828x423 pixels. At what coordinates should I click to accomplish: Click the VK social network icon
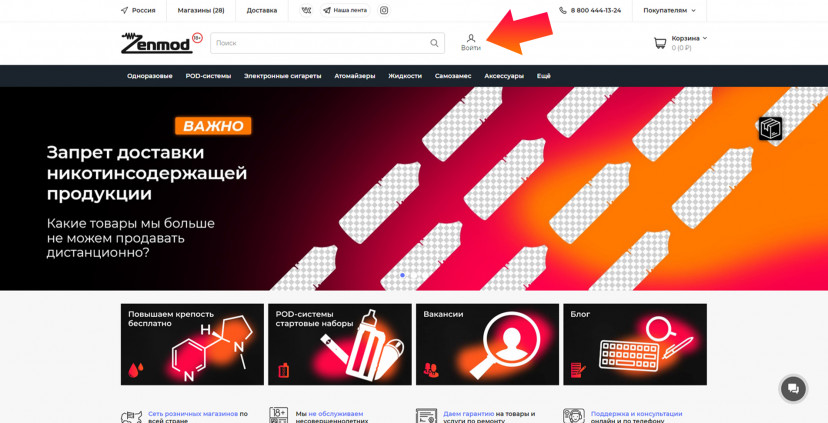tap(305, 10)
